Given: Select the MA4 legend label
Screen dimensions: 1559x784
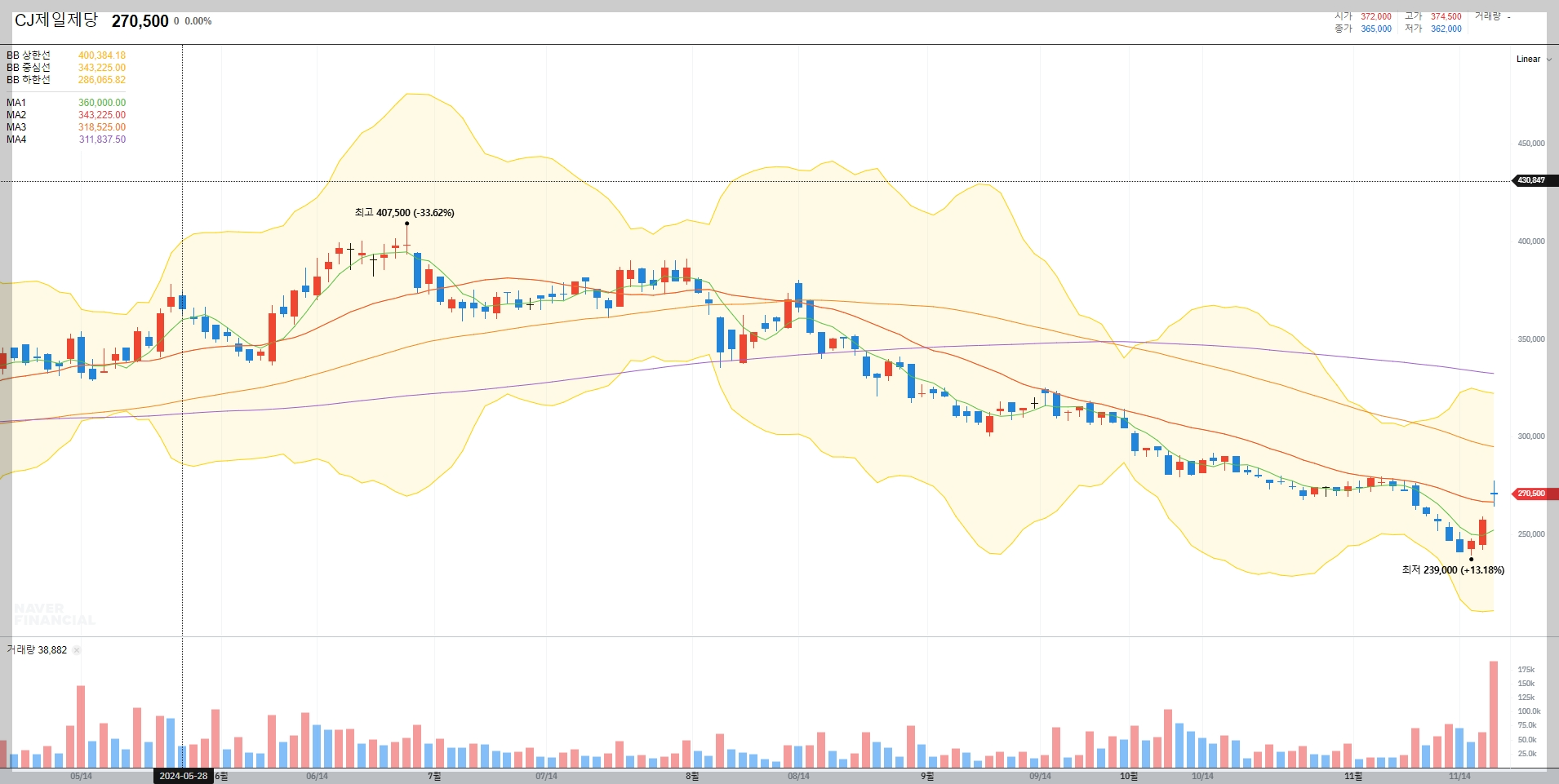Looking at the screenshot, I should [x=16, y=140].
